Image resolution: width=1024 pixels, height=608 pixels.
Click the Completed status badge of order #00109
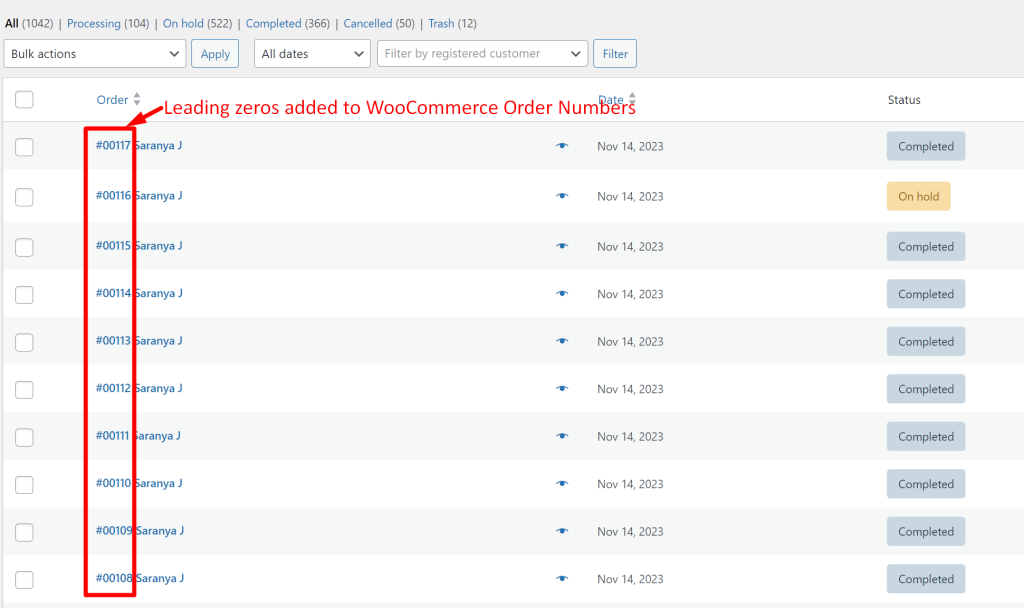[x=925, y=531]
